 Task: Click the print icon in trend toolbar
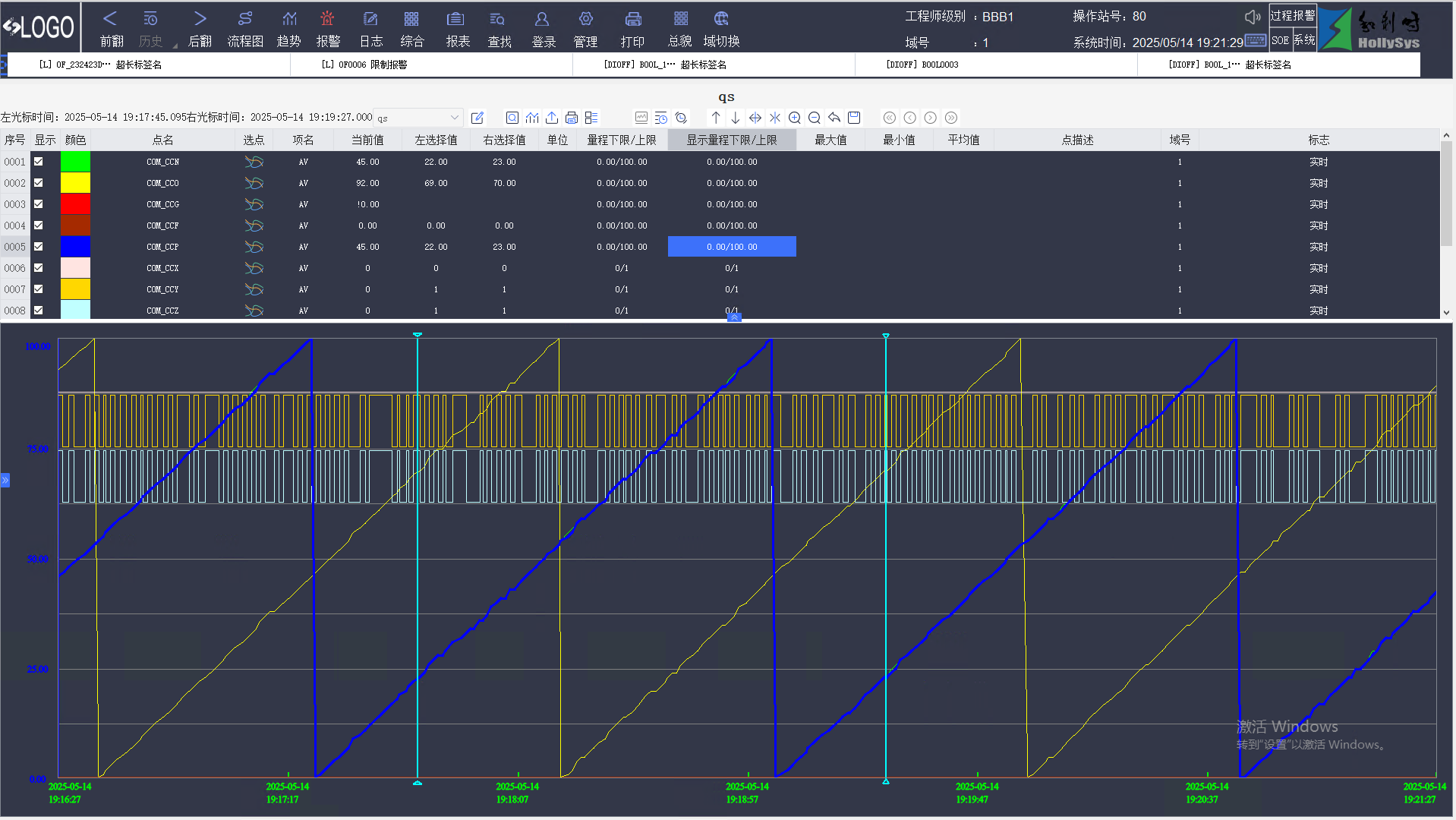coord(572,118)
